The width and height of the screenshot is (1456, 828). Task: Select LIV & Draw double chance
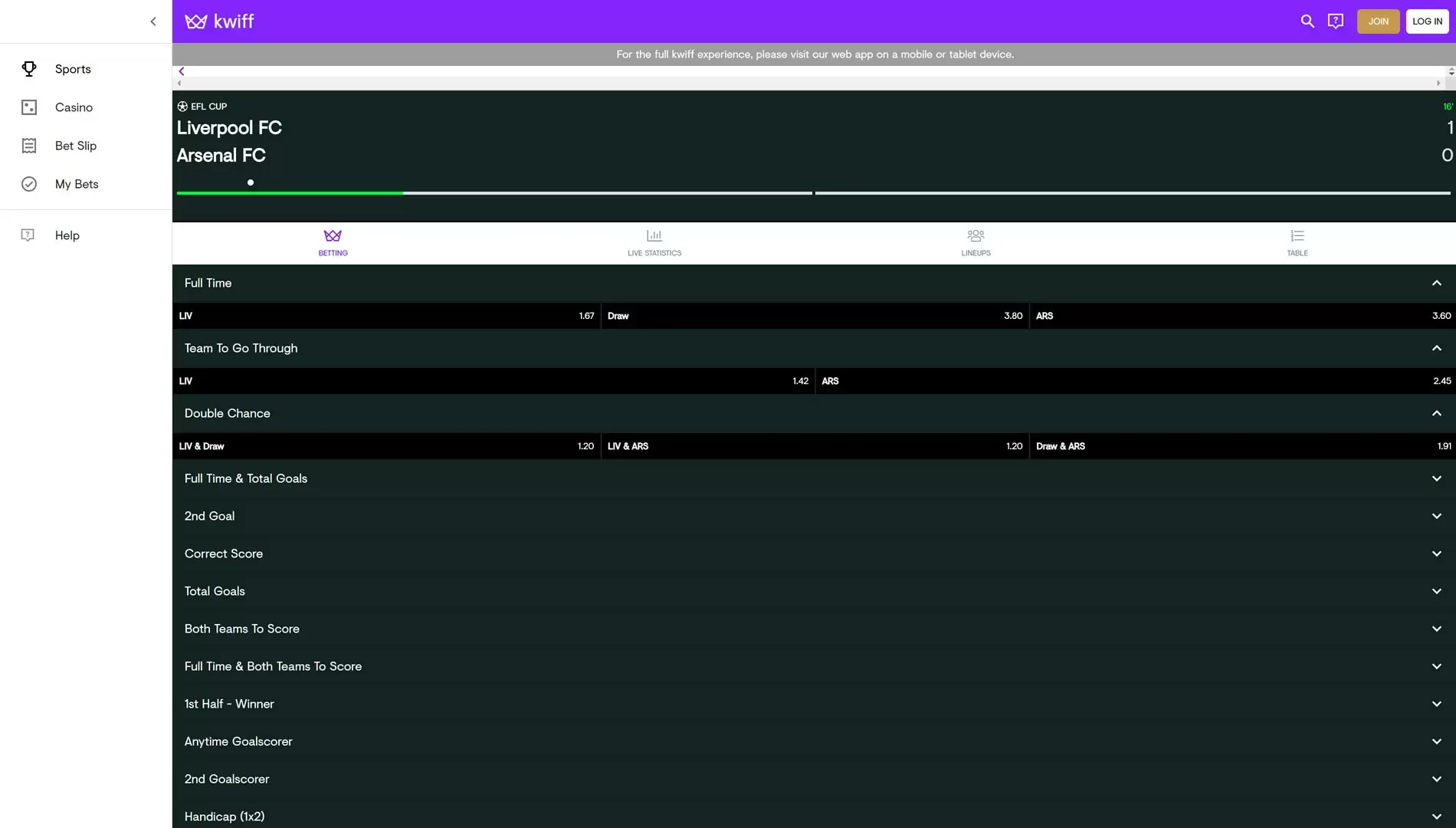[386, 446]
